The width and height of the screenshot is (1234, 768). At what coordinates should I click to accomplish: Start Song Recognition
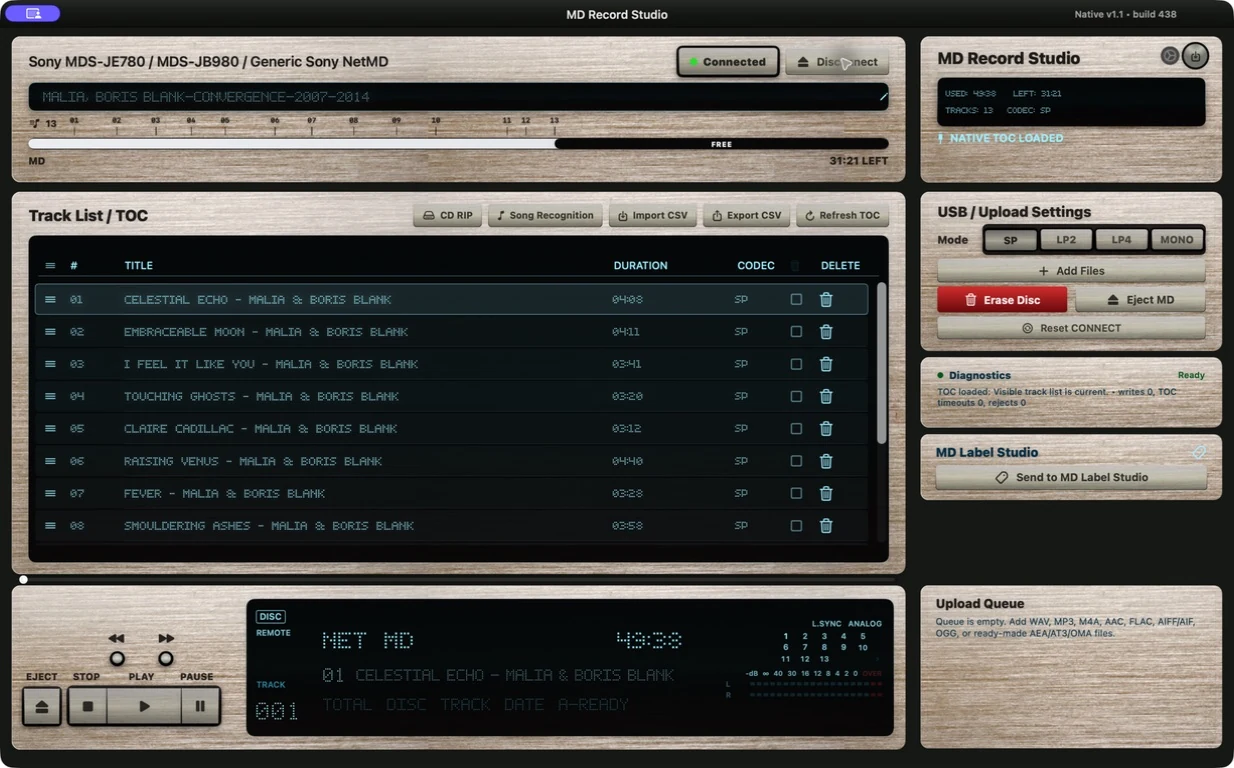(x=545, y=215)
